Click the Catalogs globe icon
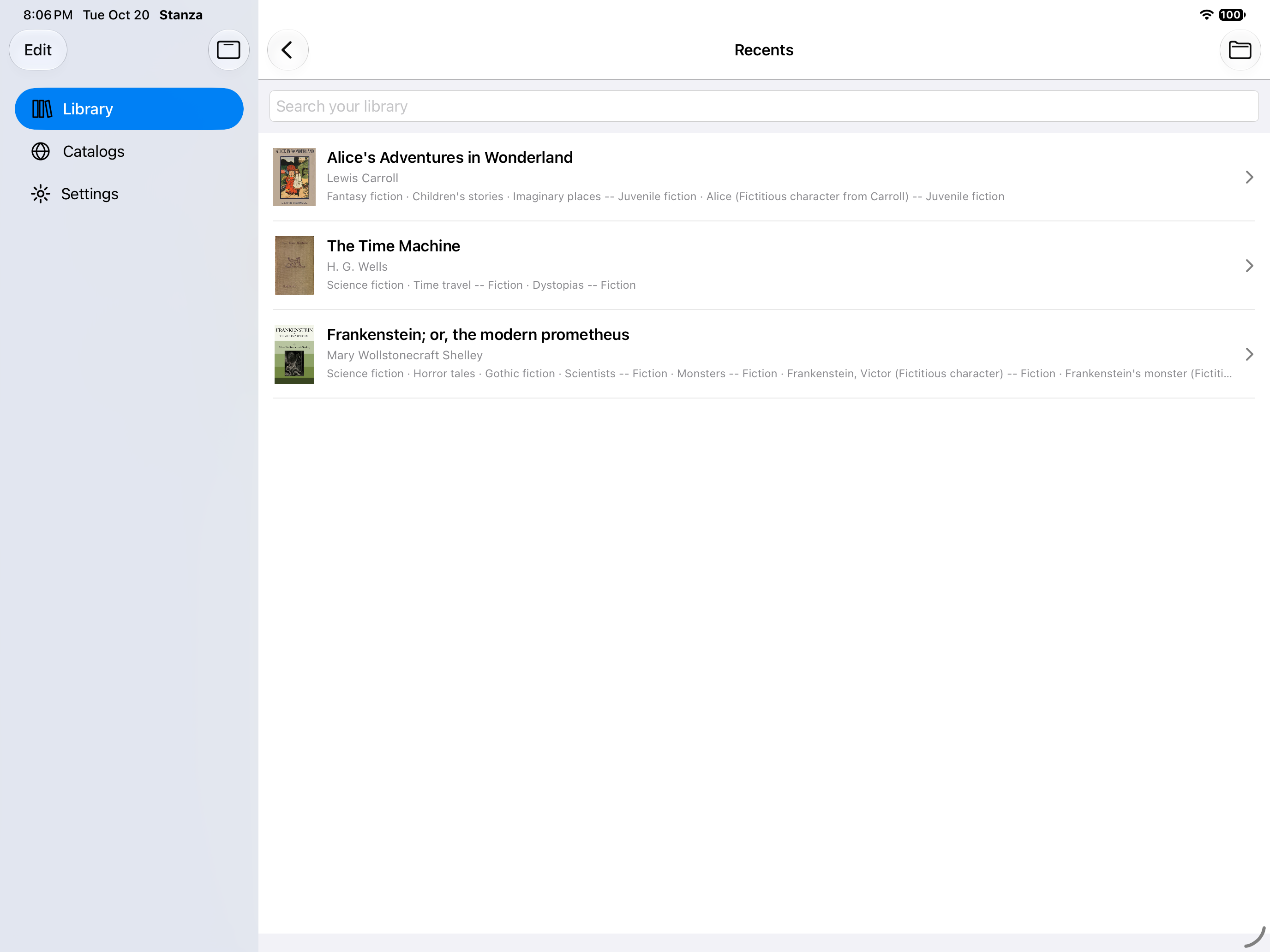Viewport: 1270px width, 952px height. [40, 151]
